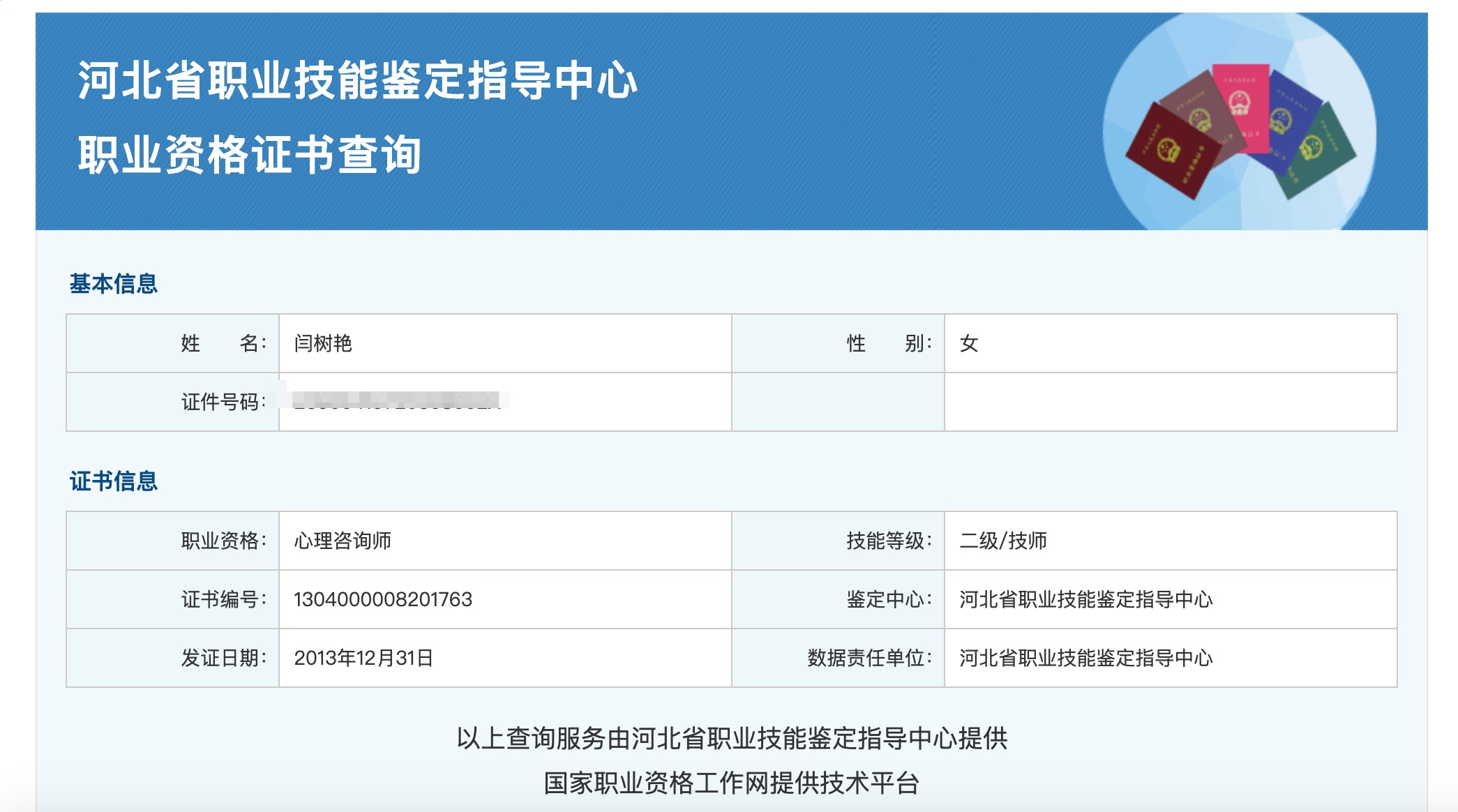Click the issue date 2013年12月31日
Image resolution: width=1458 pixels, height=812 pixels.
point(363,658)
